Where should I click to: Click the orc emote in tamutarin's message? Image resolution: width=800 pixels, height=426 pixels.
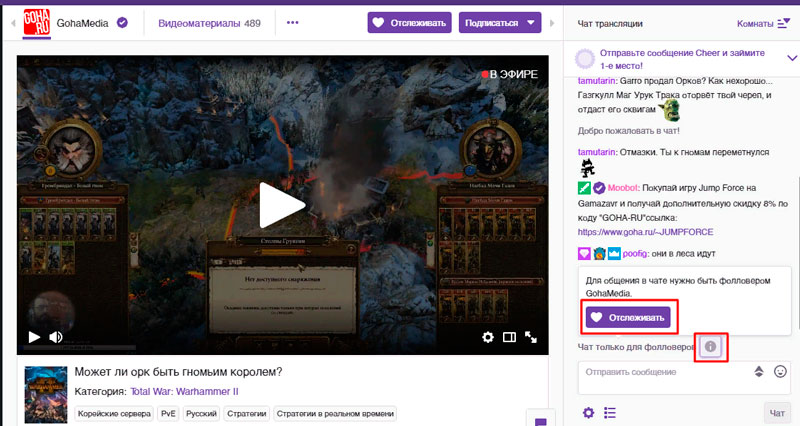pyautogui.click(x=669, y=110)
